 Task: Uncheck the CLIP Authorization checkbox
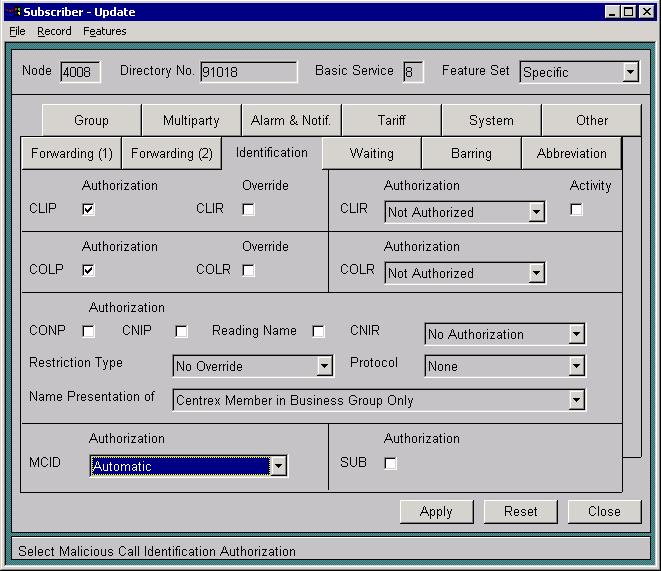89,209
